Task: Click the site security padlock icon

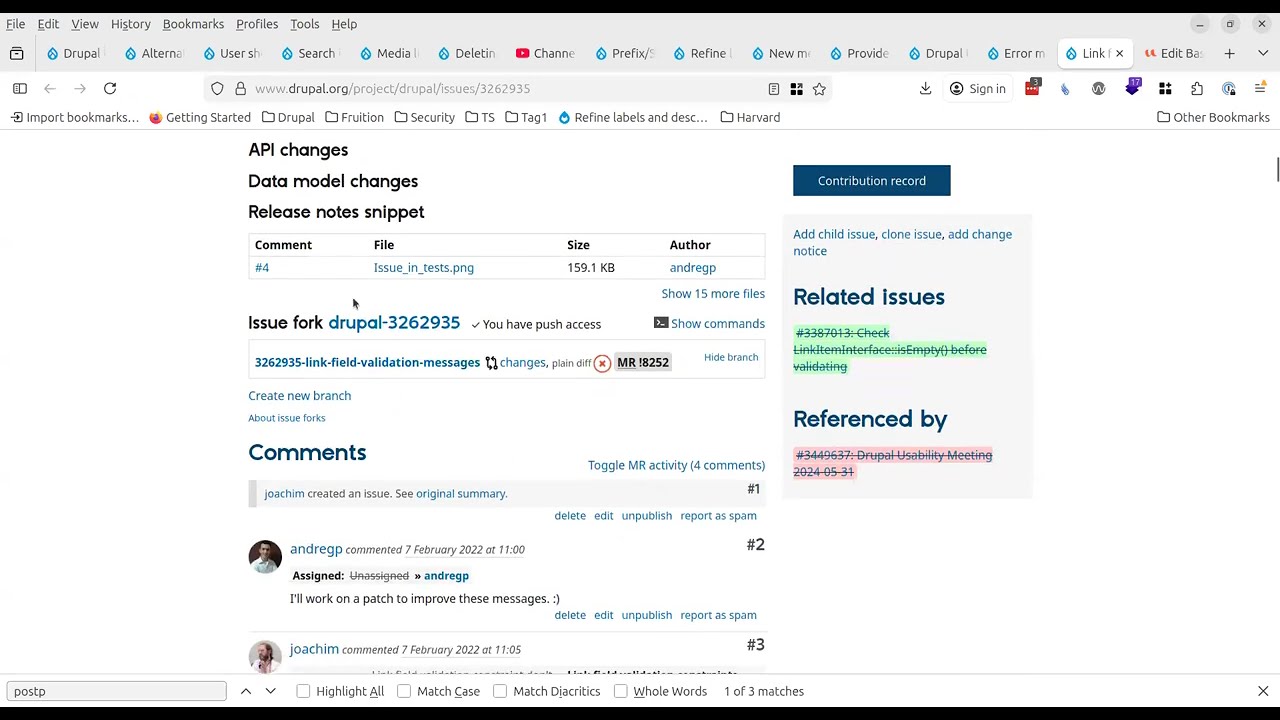Action: pos(240,89)
